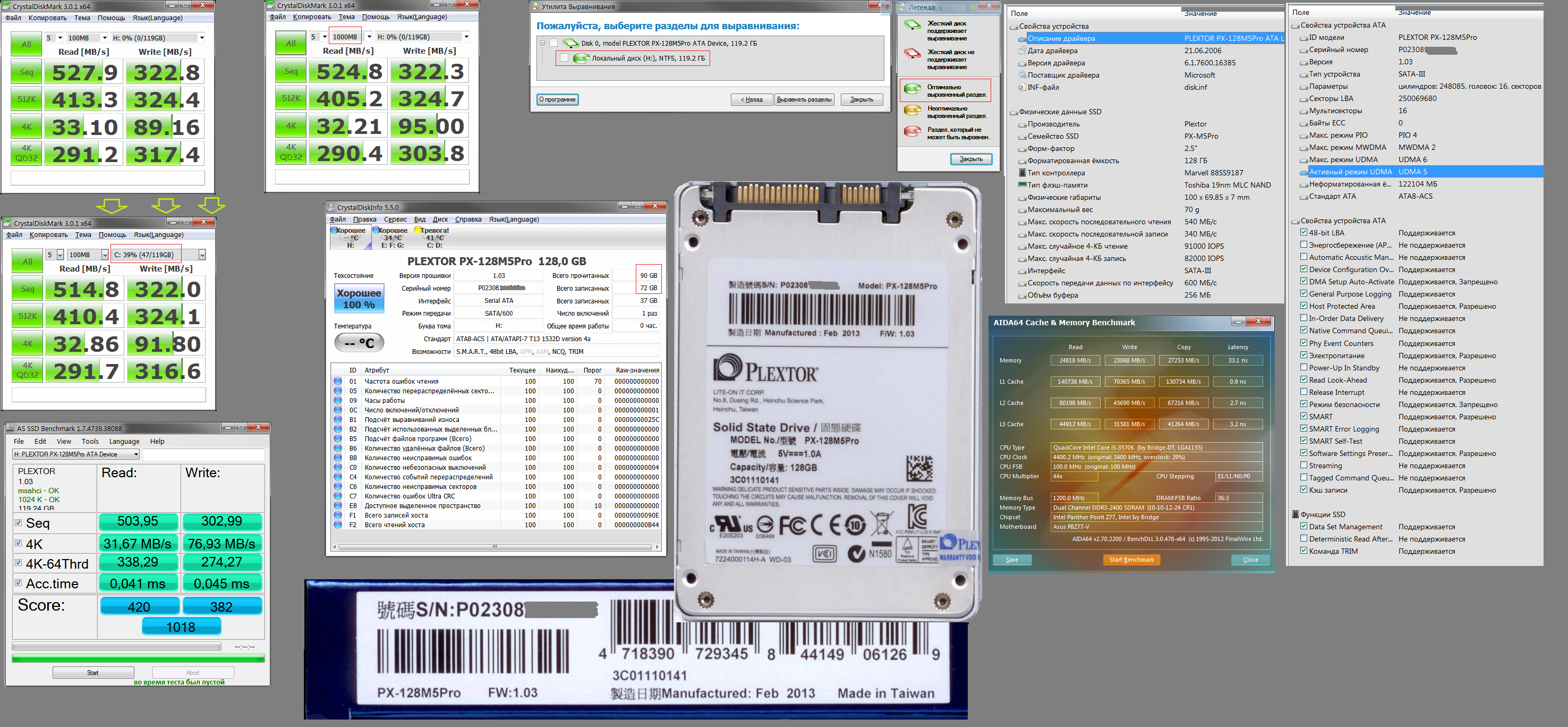Click the CrystalDiskInfo 5.5.0 title bar icon

tap(330, 208)
